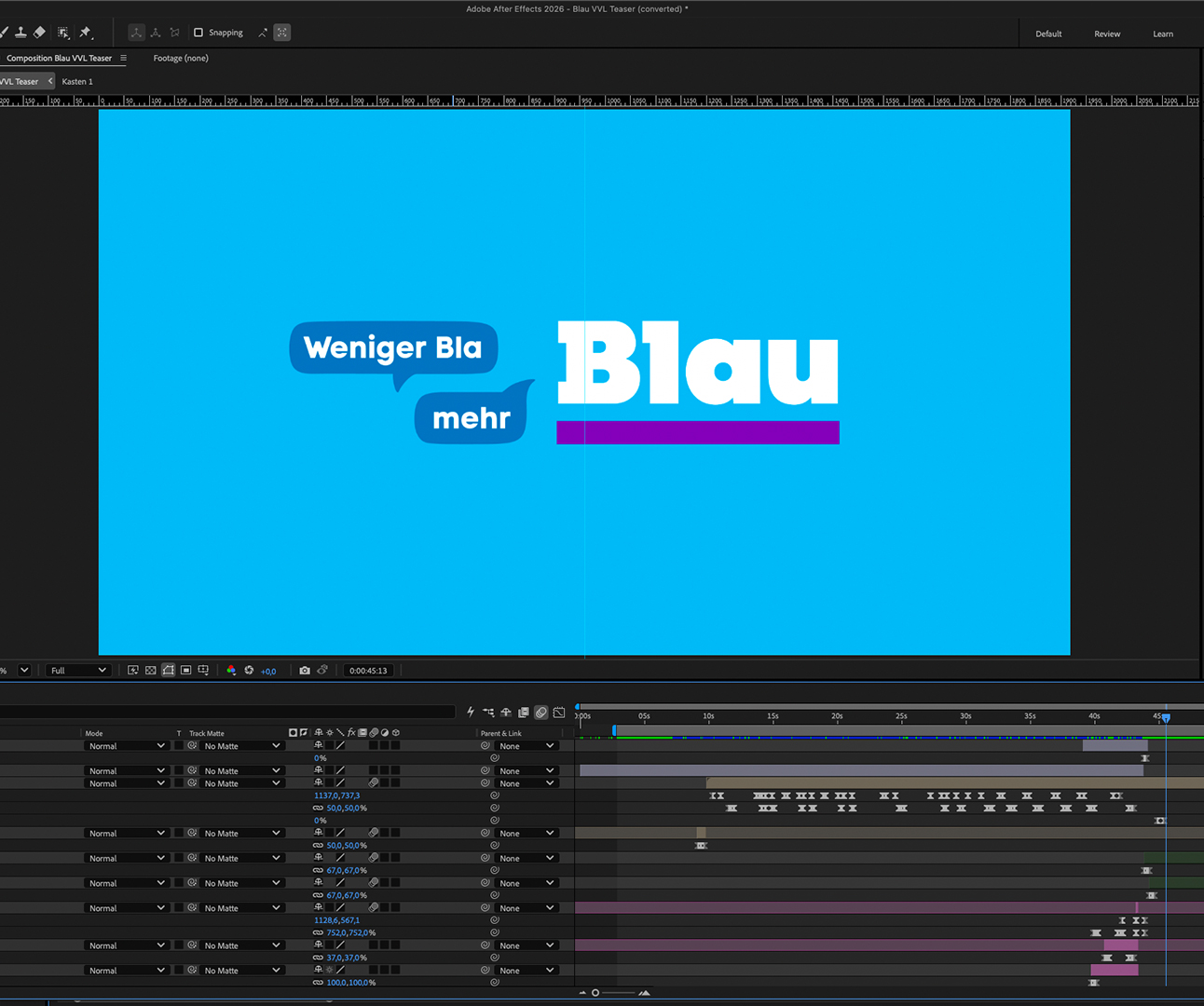Select the Weniger Bla speech bubble in the viewer
Viewport: 1204px width, 1006px height.
394,348
